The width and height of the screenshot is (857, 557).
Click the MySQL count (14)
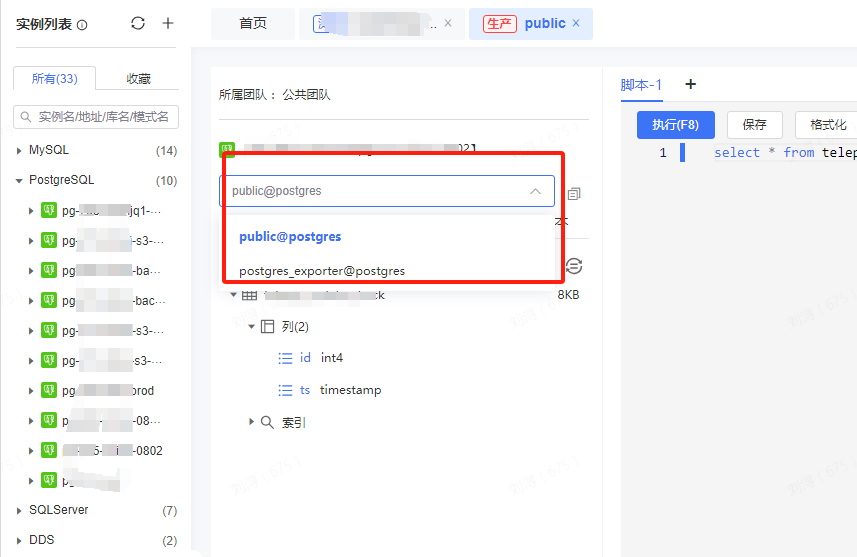(x=166, y=150)
